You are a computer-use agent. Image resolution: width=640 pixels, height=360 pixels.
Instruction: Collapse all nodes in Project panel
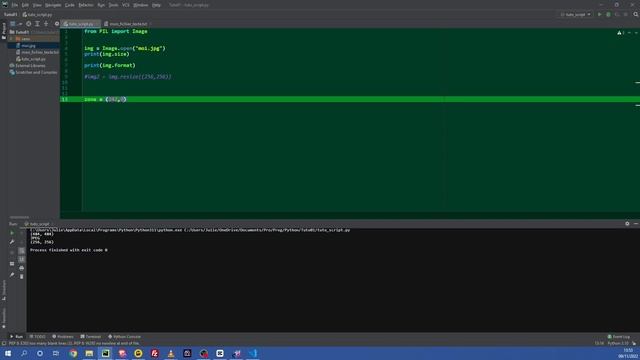point(46,24)
